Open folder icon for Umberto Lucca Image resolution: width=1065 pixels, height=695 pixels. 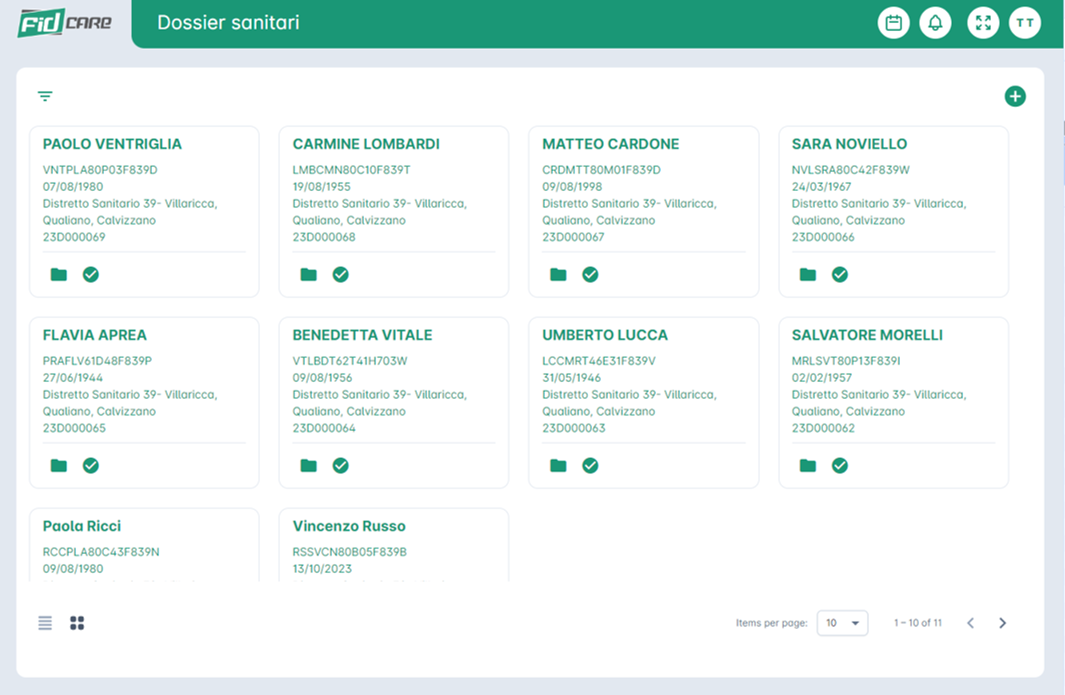pyautogui.click(x=558, y=465)
